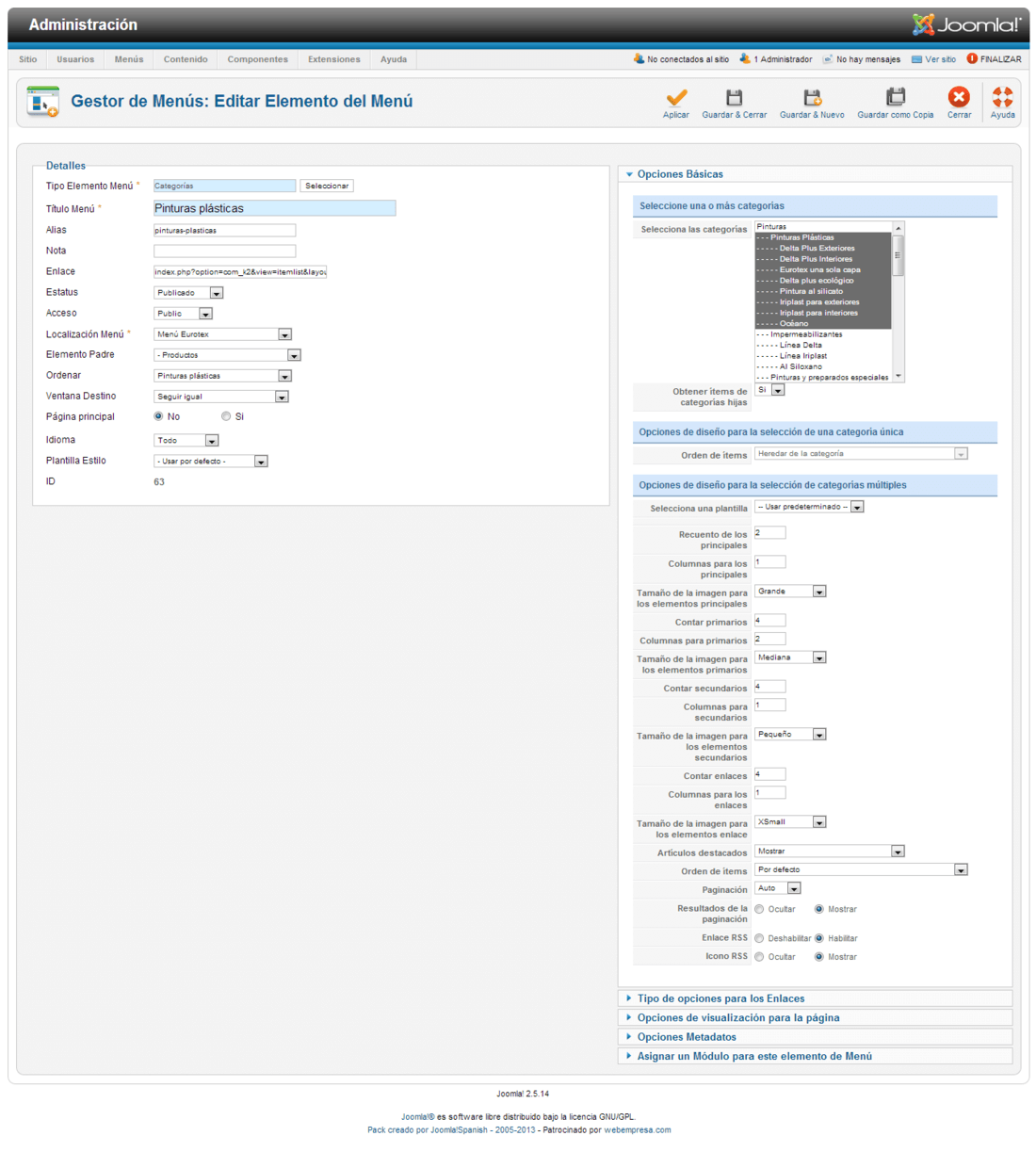This screenshot has width=1036, height=1152.
Task: Select Si for Página principal
Action: [x=226, y=416]
